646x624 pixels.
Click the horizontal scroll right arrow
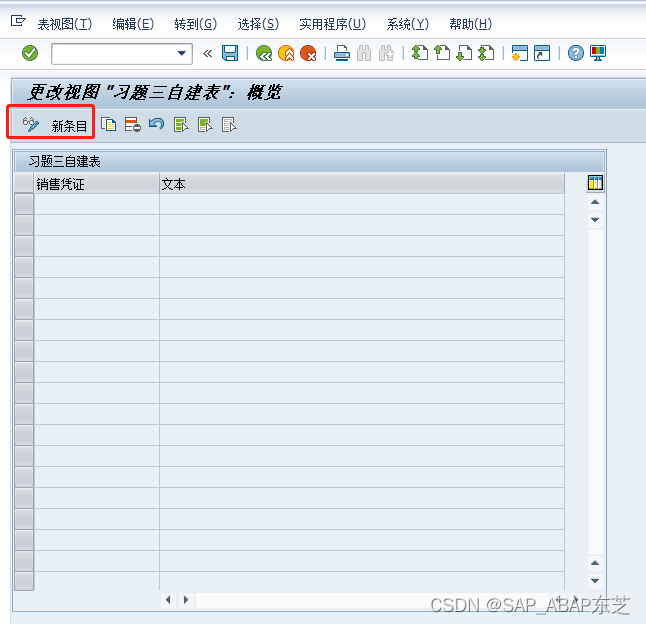(186, 600)
